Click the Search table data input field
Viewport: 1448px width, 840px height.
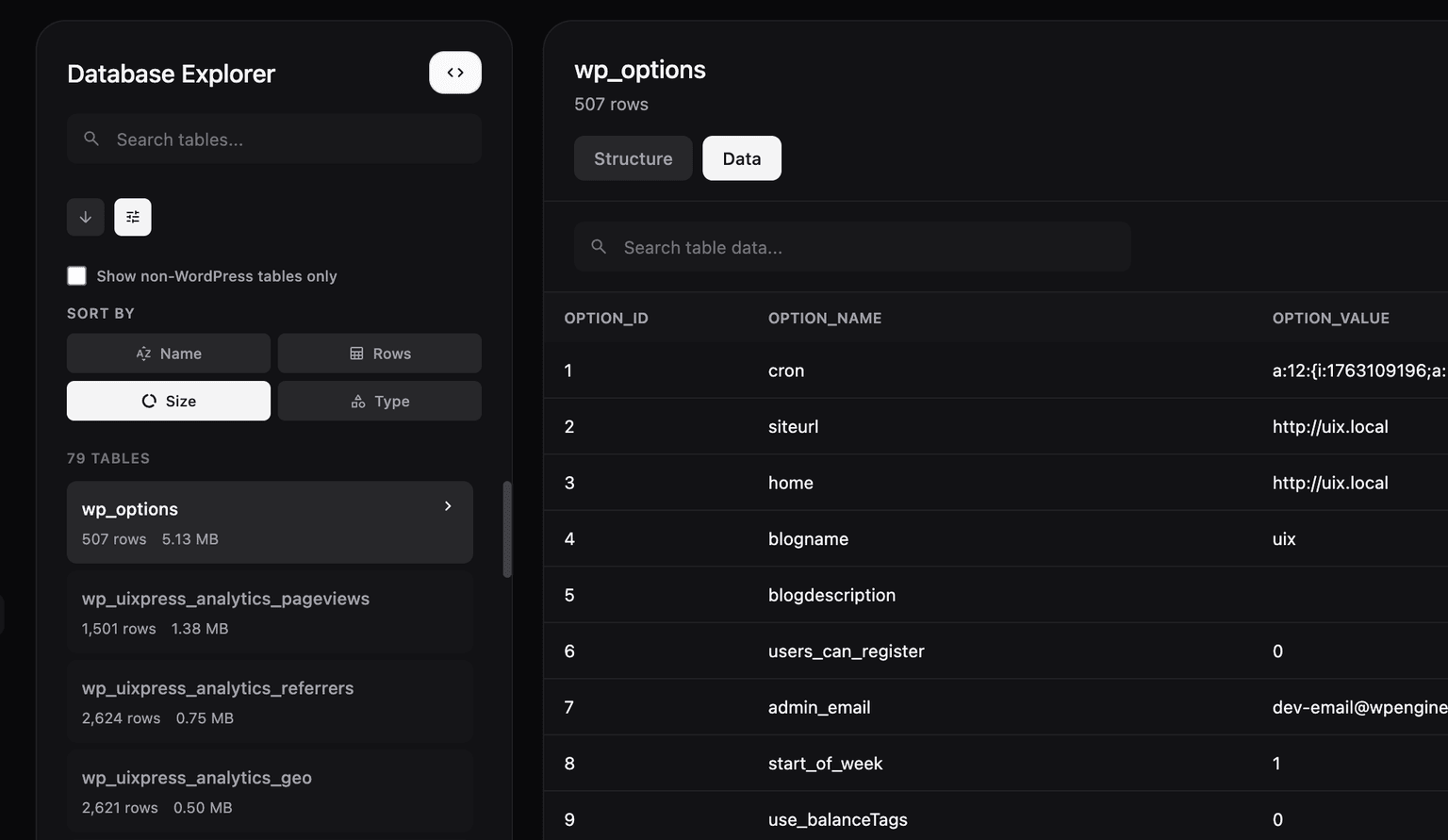pos(851,246)
